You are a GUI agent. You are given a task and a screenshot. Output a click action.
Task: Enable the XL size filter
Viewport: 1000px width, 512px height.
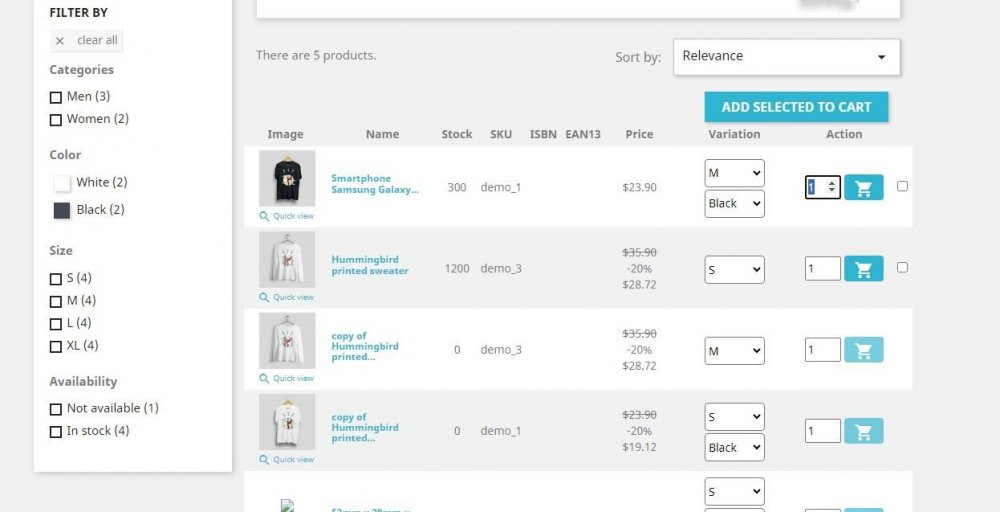pos(56,346)
